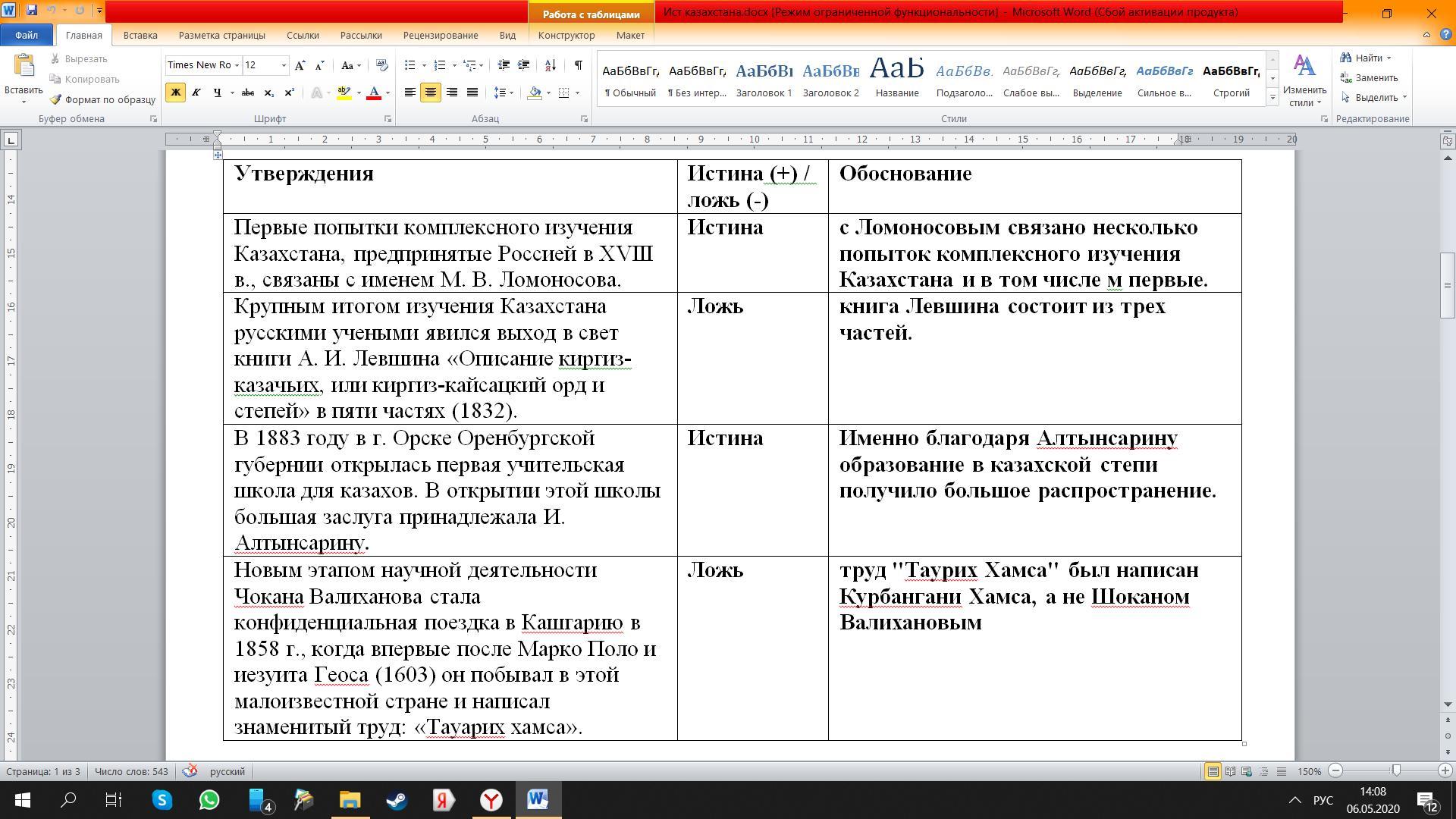This screenshot has width=1456, height=819.
Task: Apply strikethrough formatting
Action: [x=247, y=93]
